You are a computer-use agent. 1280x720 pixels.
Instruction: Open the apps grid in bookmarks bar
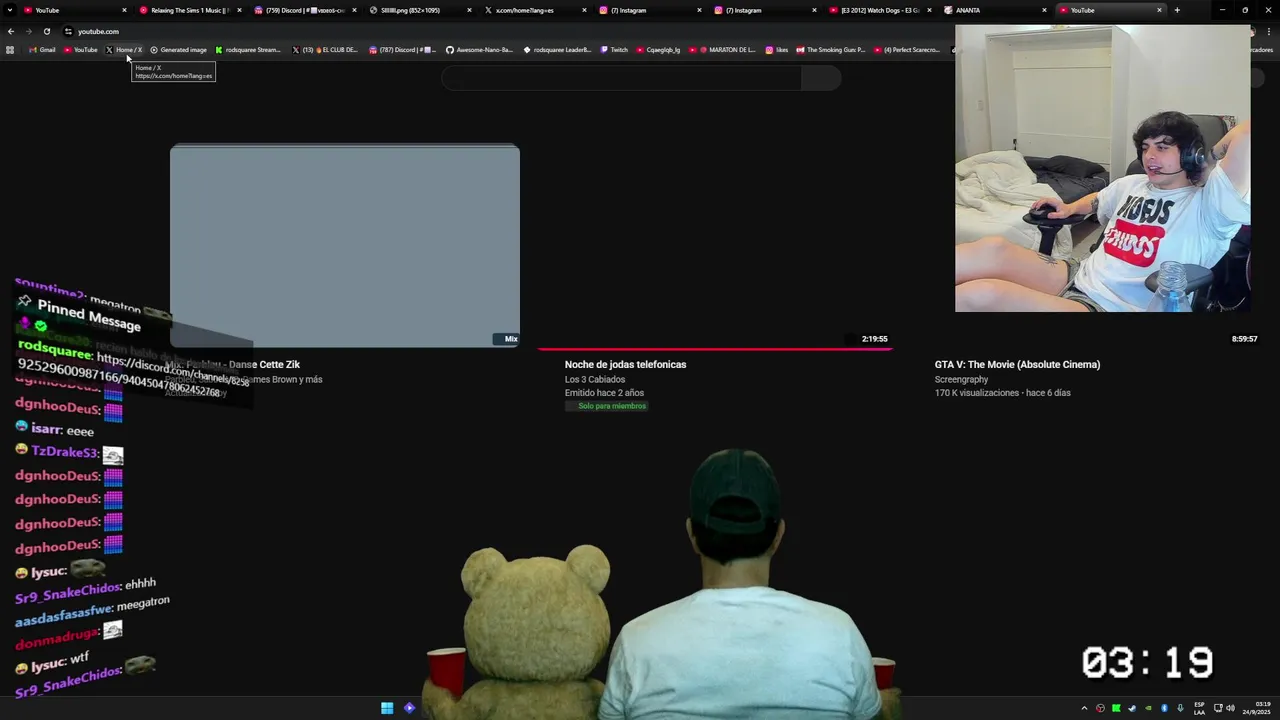click(10, 50)
